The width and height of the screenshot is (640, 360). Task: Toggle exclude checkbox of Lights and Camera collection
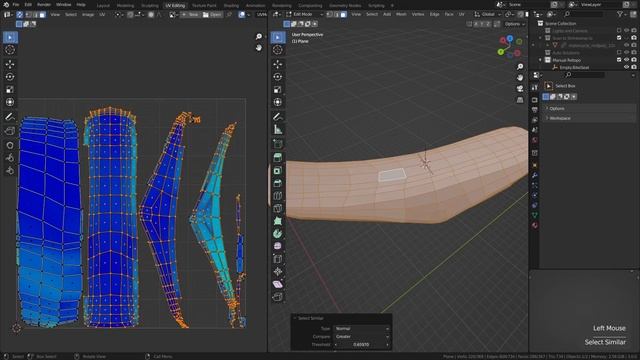click(x=619, y=31)
